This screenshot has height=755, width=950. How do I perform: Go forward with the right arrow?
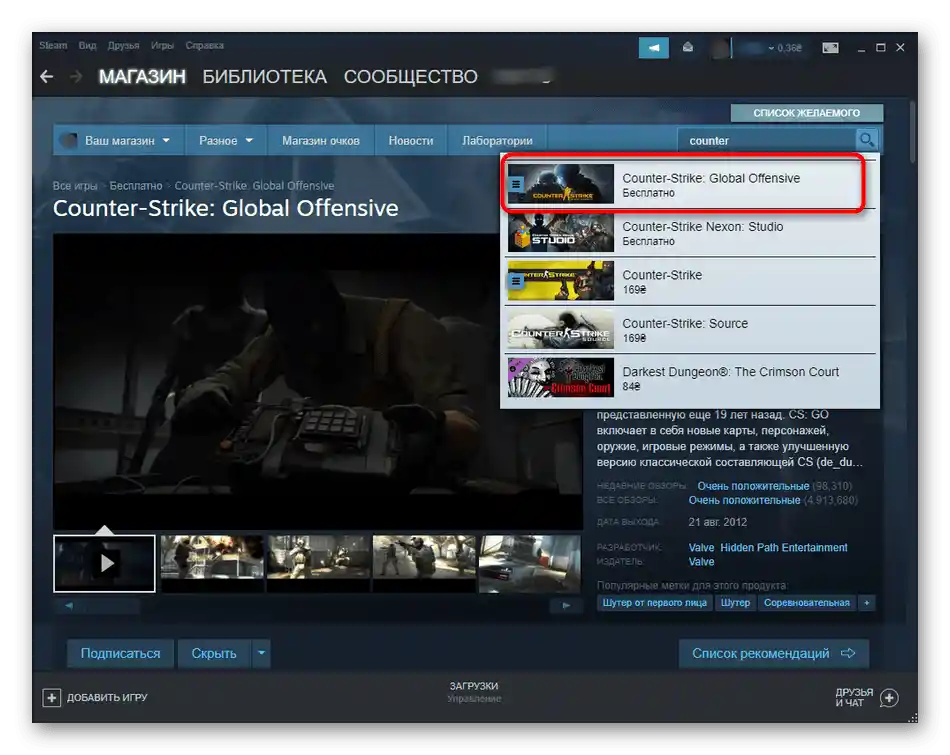point(76,77)
